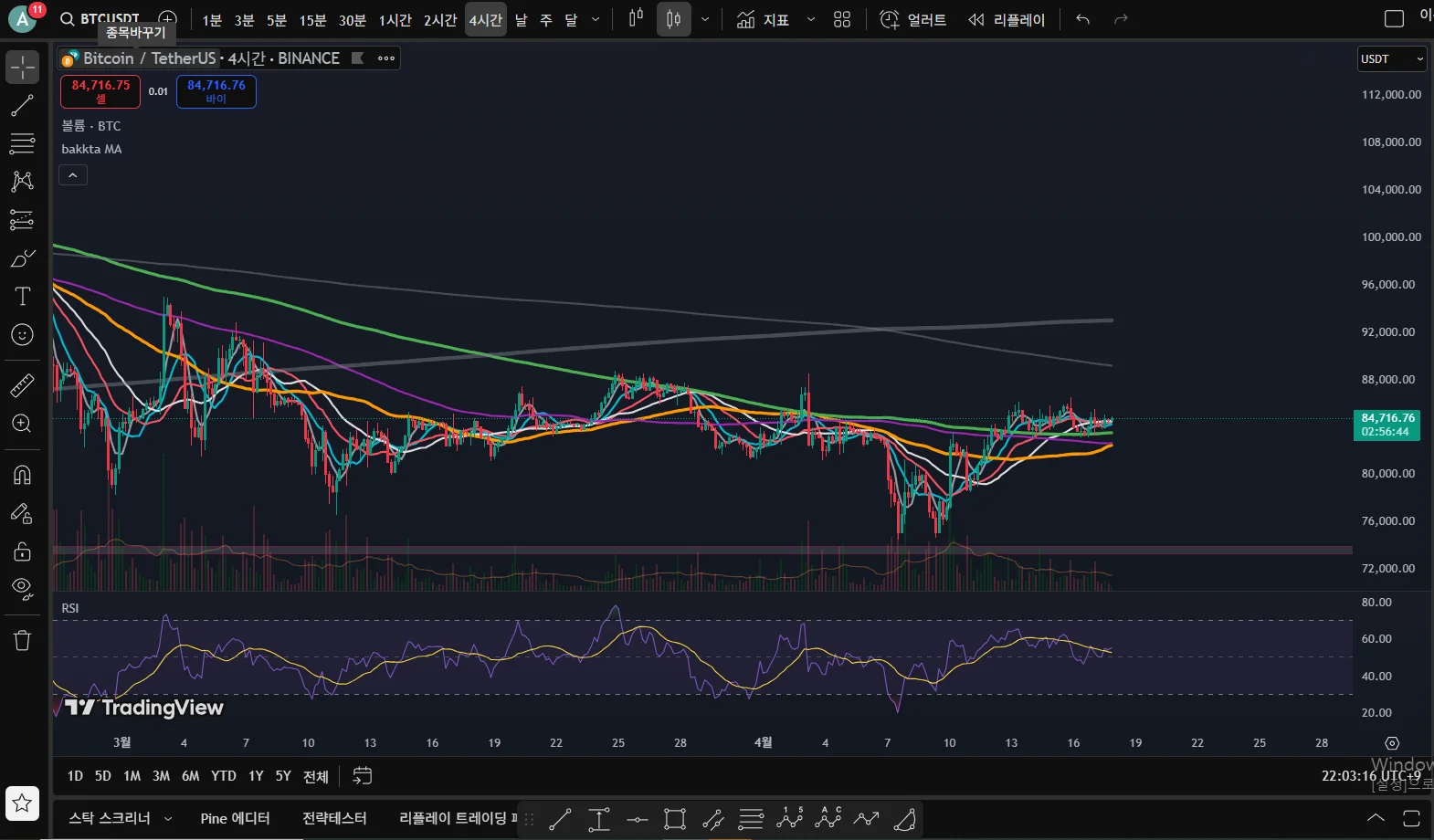Hide all drawings with eye icon
The height and width of the screenshot is (840, 1434).
pos(22,587)
